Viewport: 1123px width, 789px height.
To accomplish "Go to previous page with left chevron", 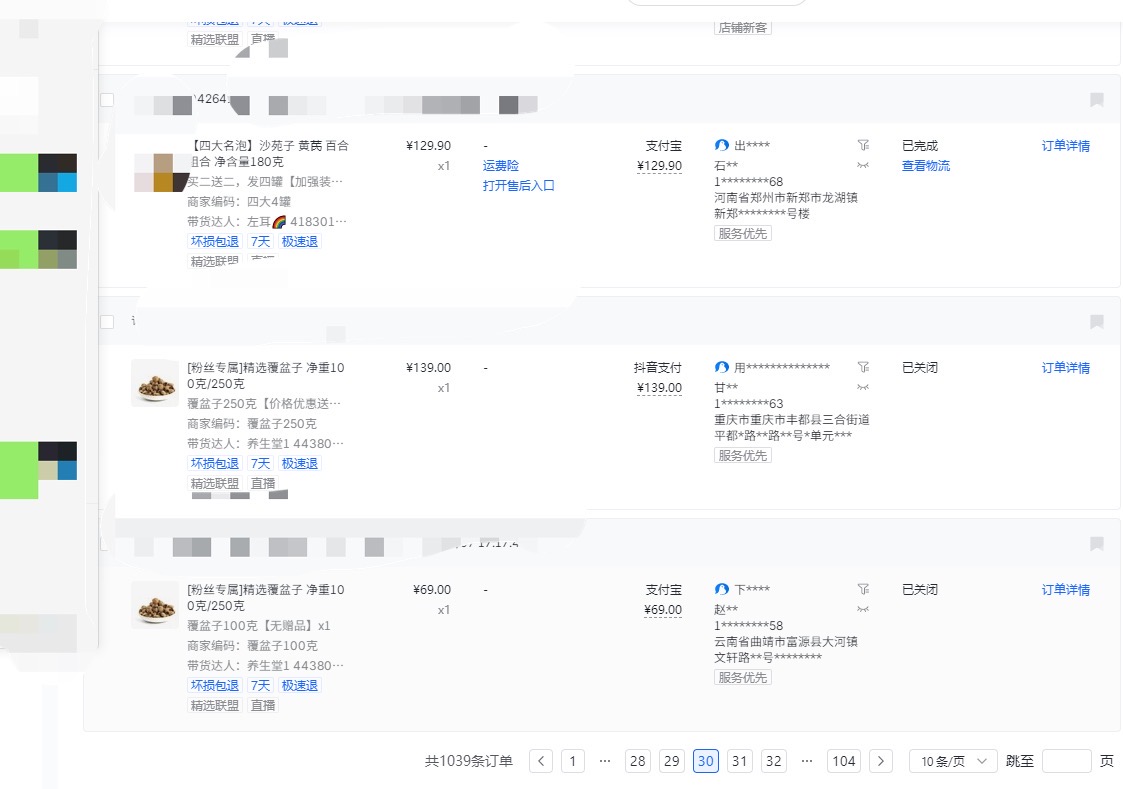I will tap(541, 761).
